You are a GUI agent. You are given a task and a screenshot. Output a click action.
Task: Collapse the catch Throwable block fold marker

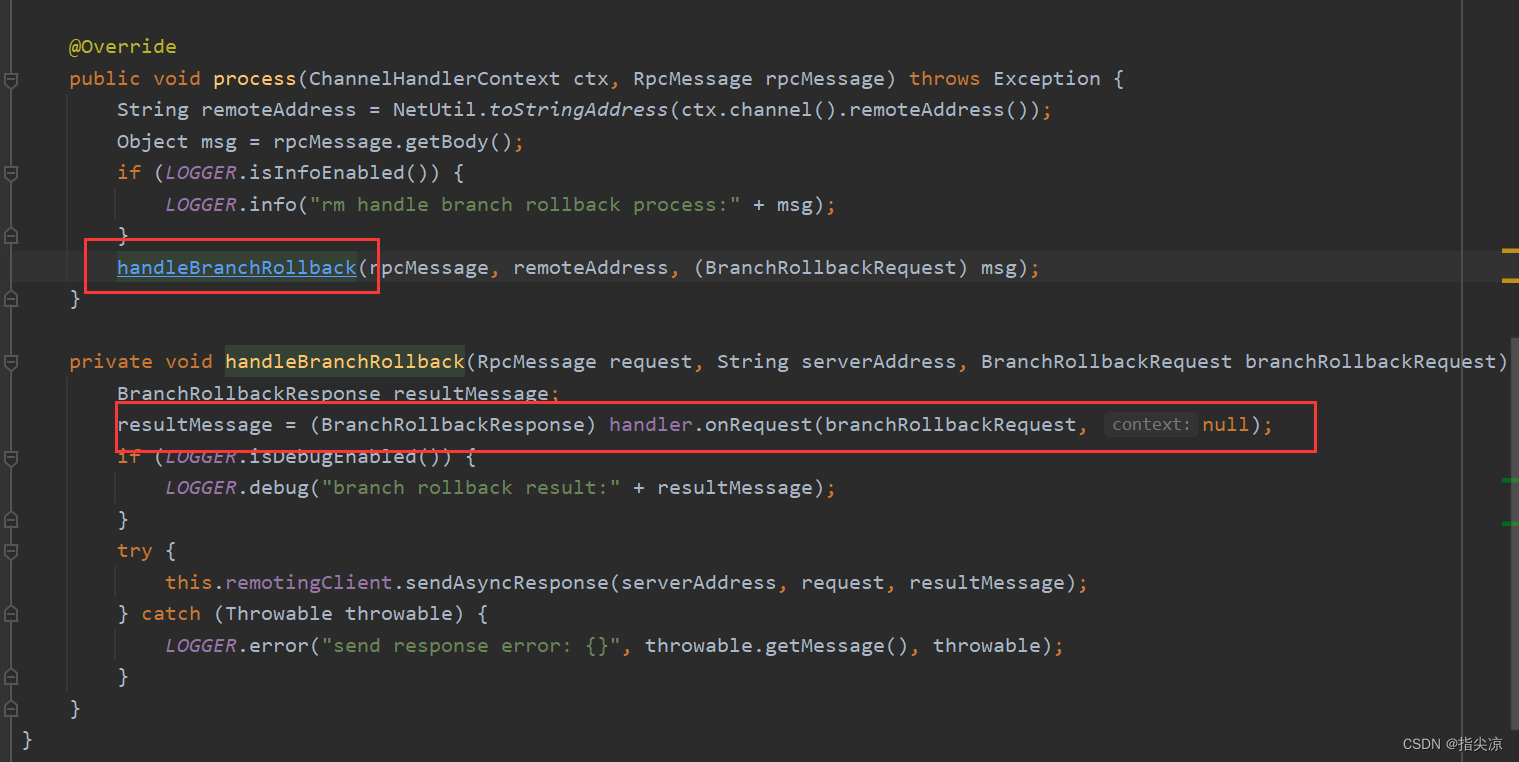11,614
